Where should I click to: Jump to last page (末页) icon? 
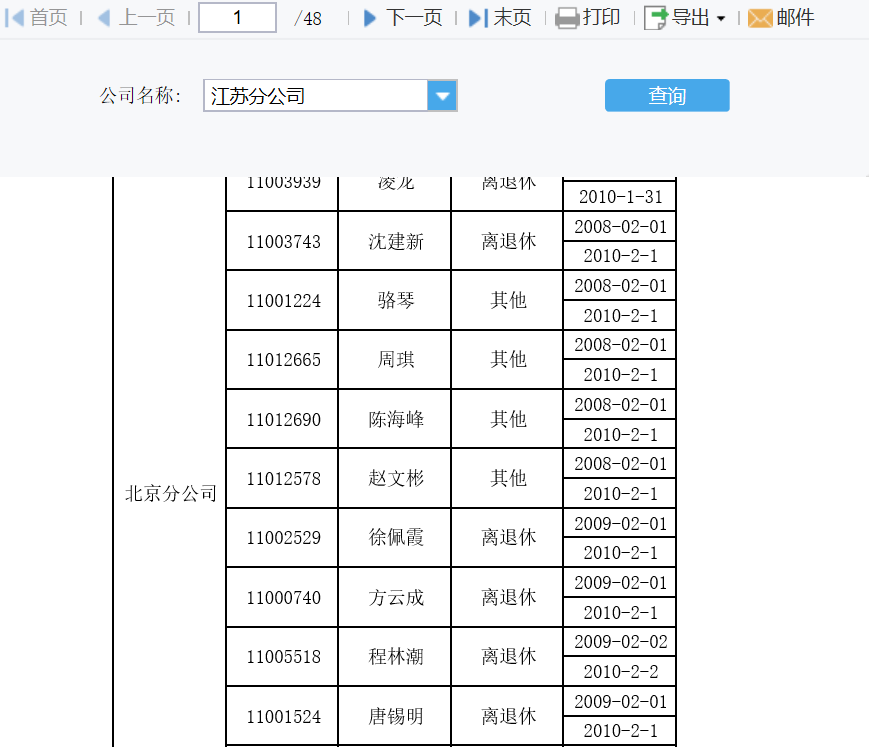click(478, 18)
